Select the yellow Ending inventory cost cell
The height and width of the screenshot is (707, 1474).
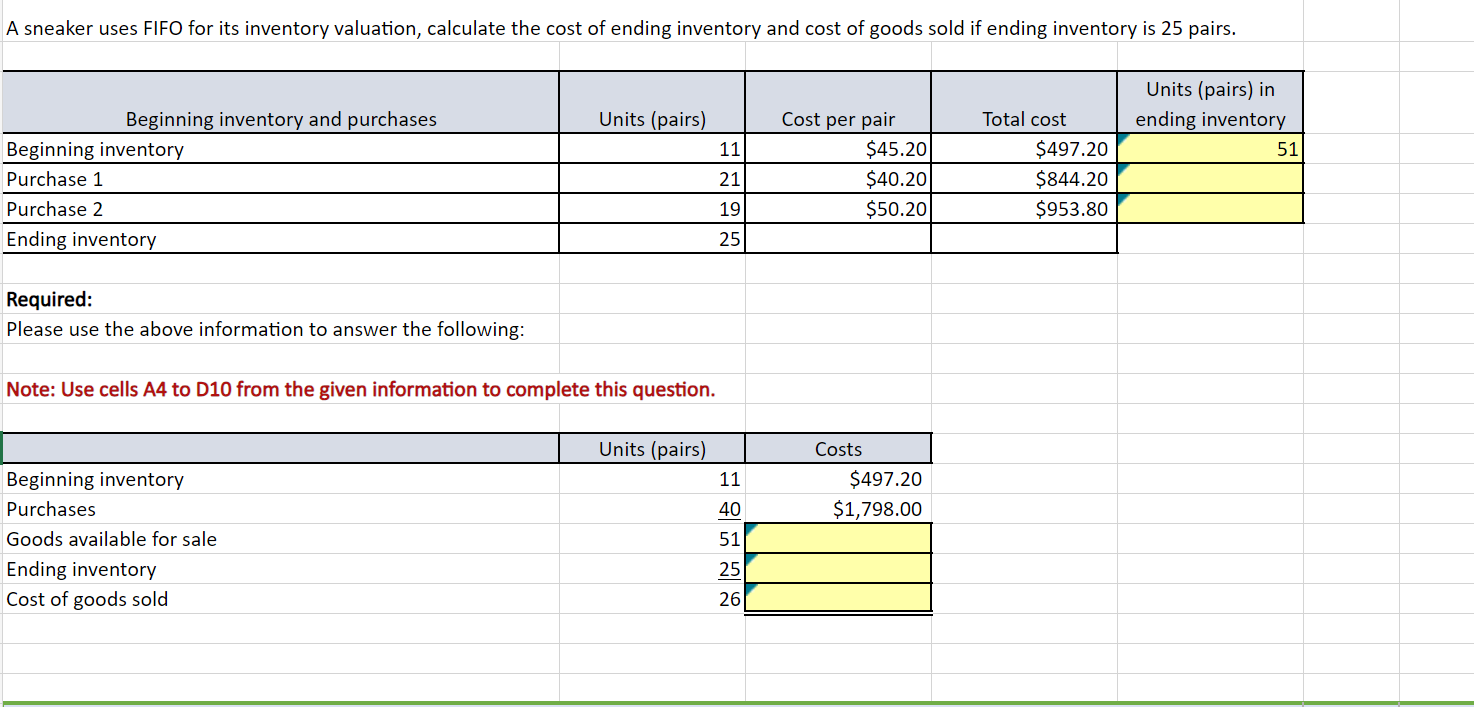coord(838,568)
